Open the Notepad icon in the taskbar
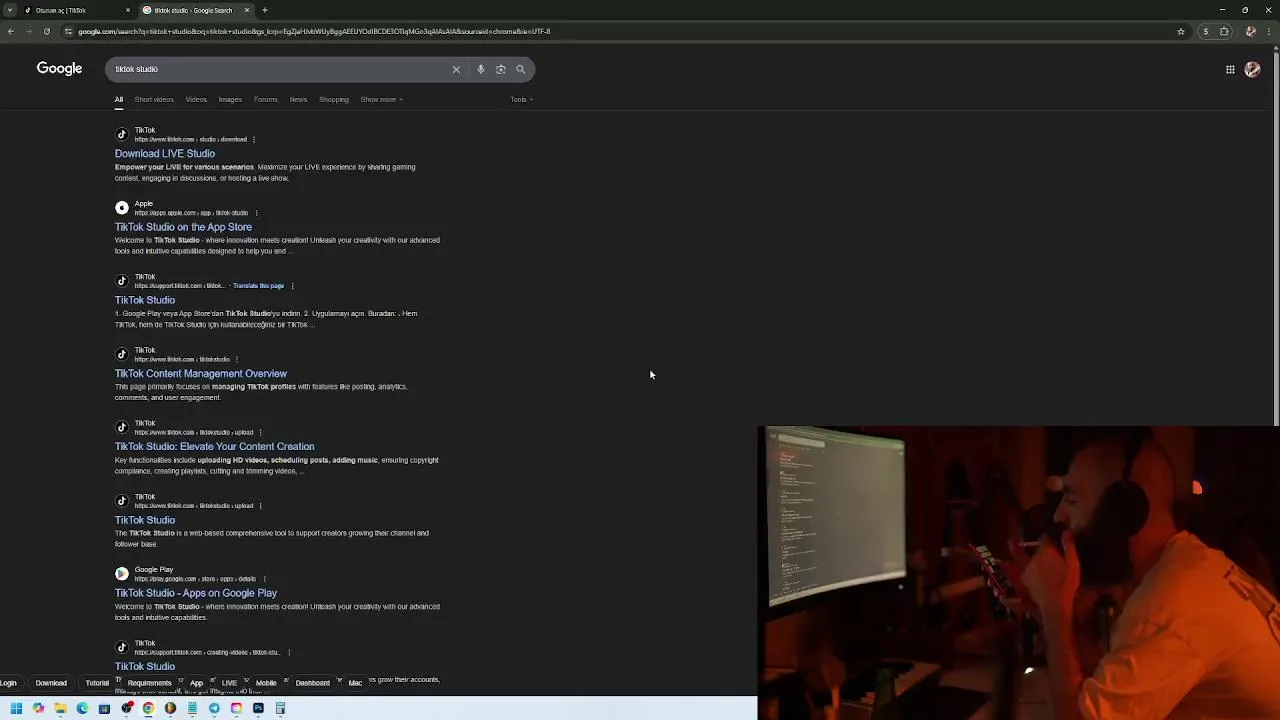Image resolution: width=1280 pixels, height=720 pixels. (x=192, y=708)
